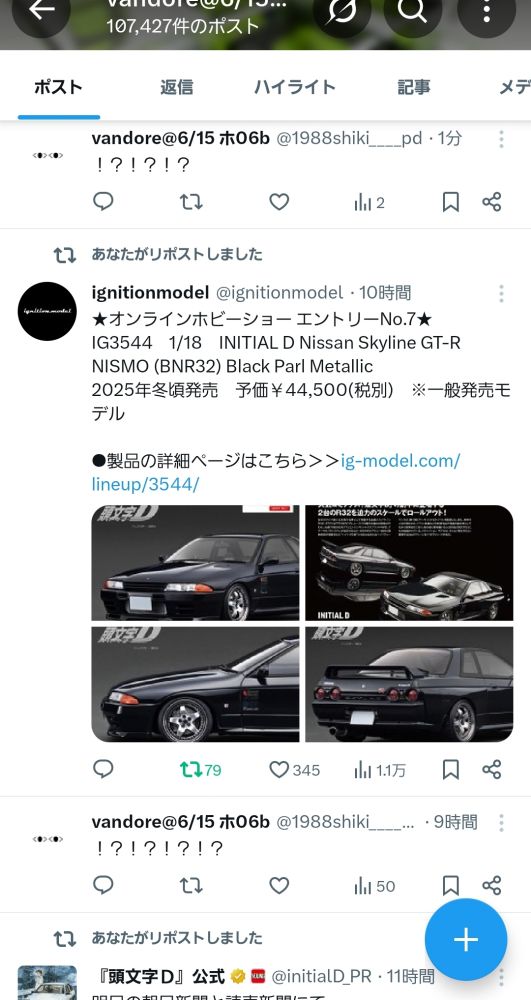Open ignitionmodel profile avatar
The width and height of the screenshot is (531, 1000).
coord(47,311)
